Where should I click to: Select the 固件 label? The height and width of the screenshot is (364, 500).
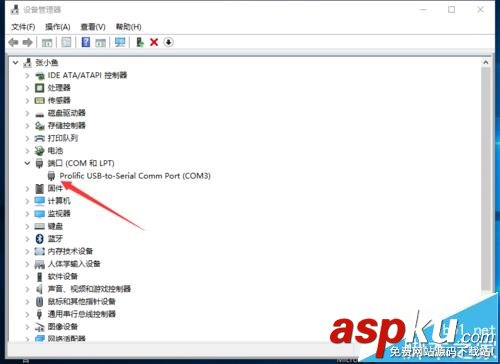pyautogui.click(x=55, y=189)
